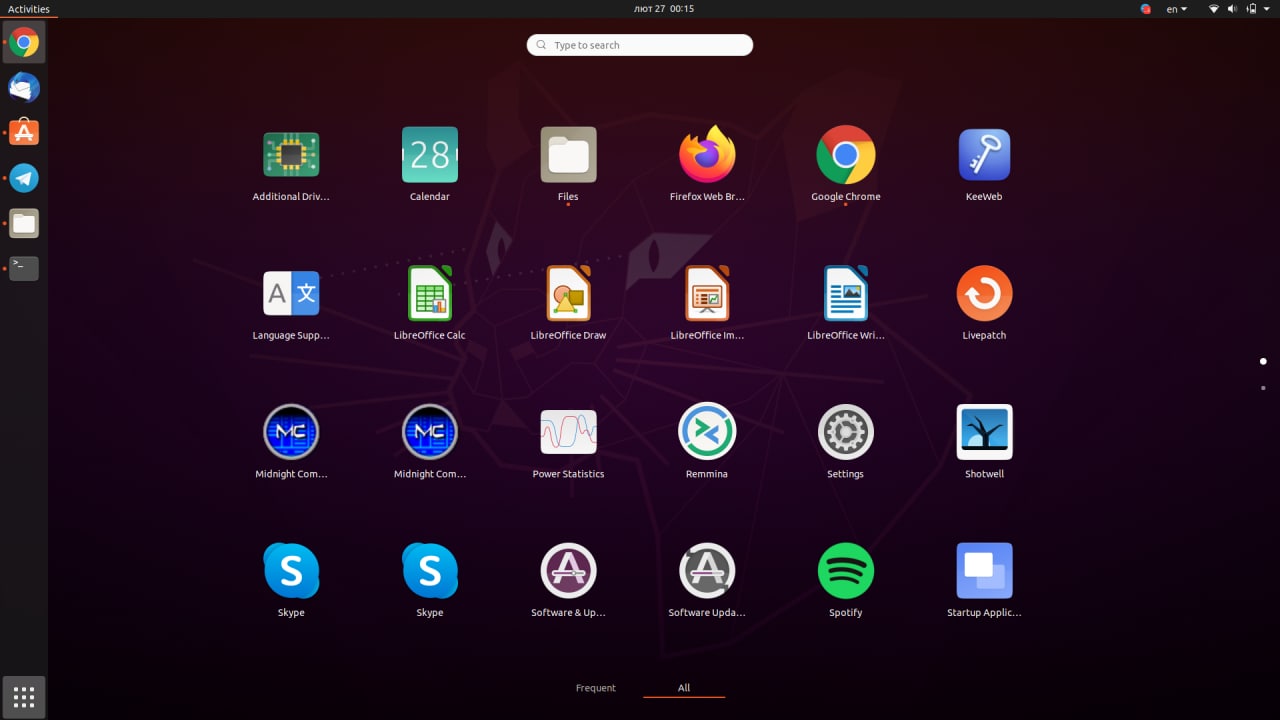Open Ubuntu Software in the dock
The width and height of the screenshot is (1280, 720).
tap(24, 132)
